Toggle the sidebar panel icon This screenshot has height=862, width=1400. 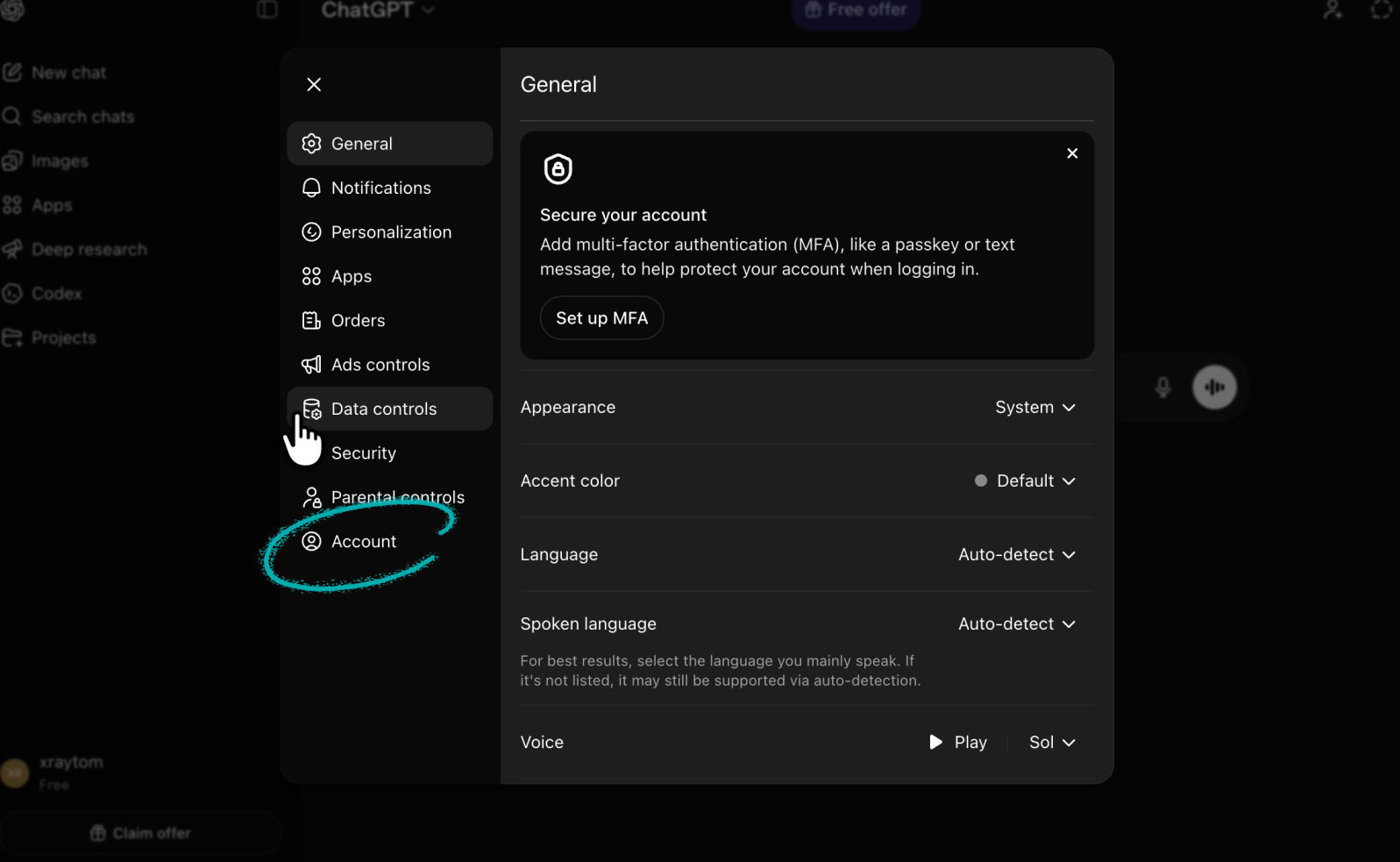pos(267,10)
